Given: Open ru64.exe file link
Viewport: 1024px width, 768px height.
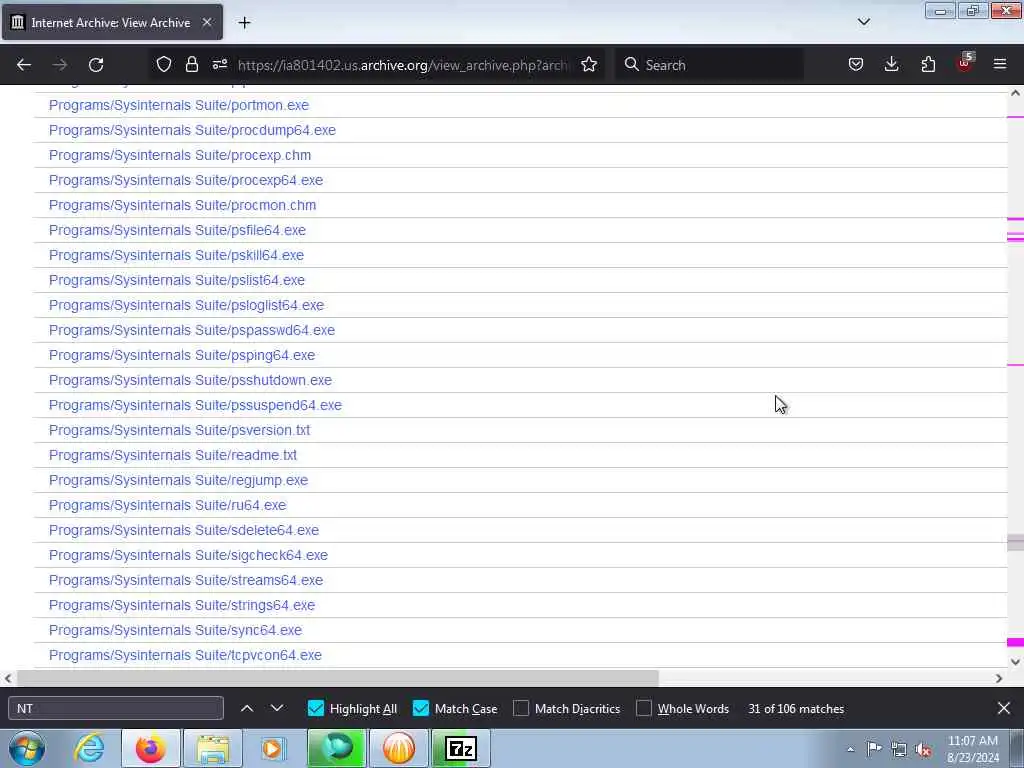Looking at the screenshot, I should point(168,505).
